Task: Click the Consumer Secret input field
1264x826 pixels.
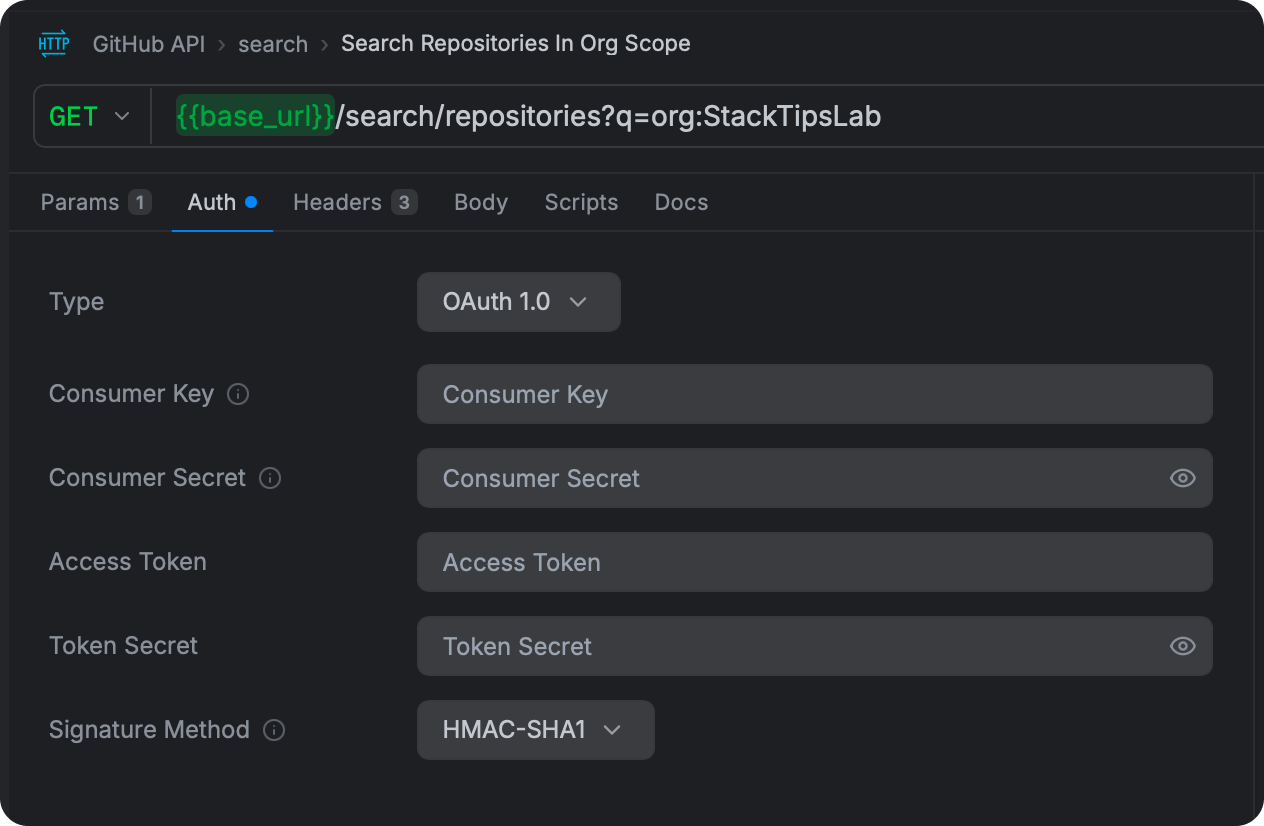Action: [x=815, y=478]
